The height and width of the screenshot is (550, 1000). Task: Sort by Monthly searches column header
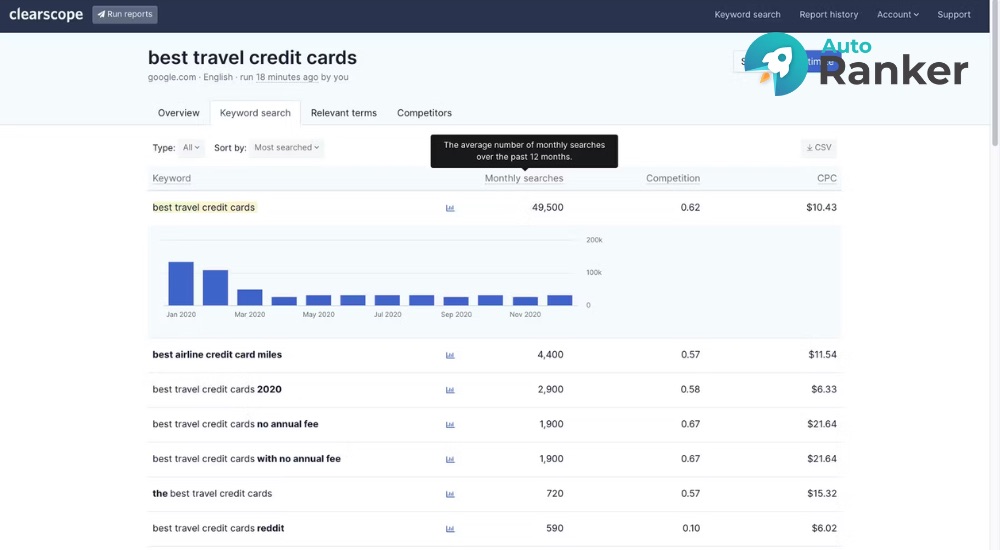[523, 178]
